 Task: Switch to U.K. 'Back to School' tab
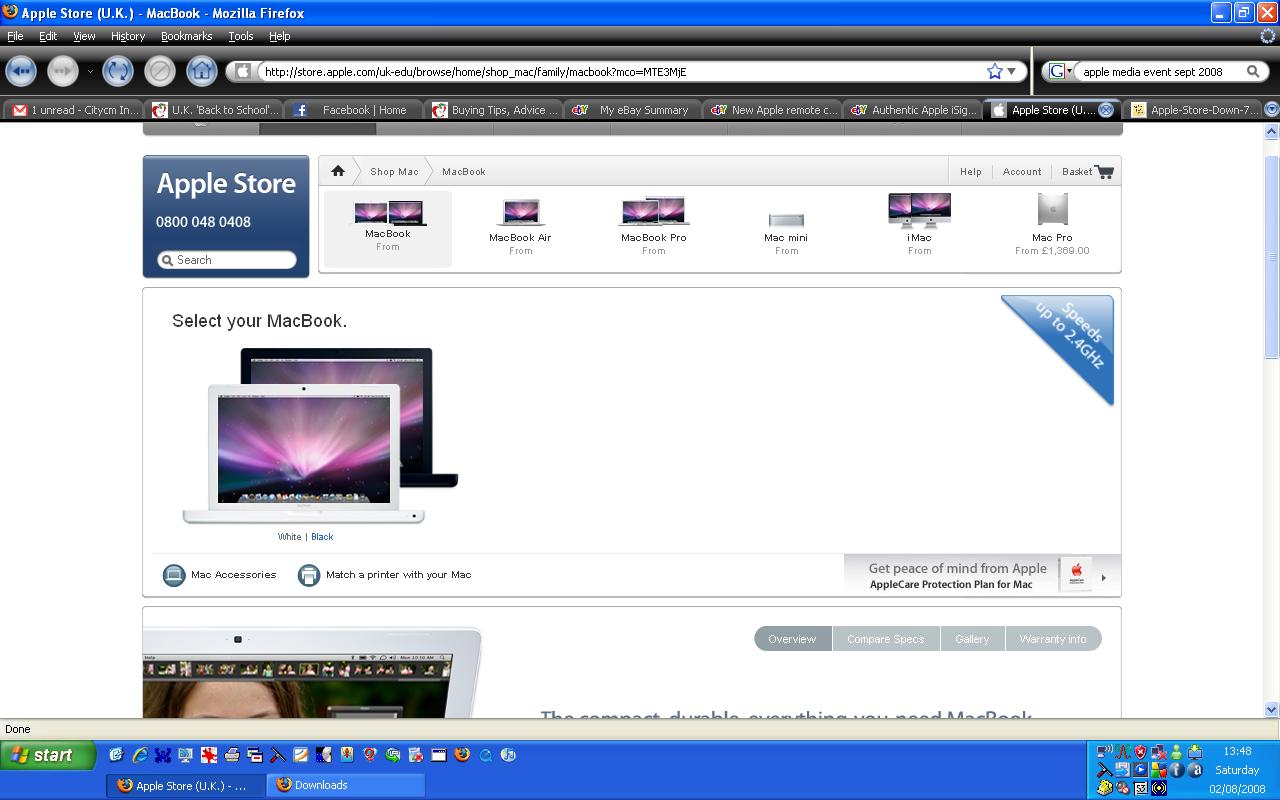tap(216, 110)
